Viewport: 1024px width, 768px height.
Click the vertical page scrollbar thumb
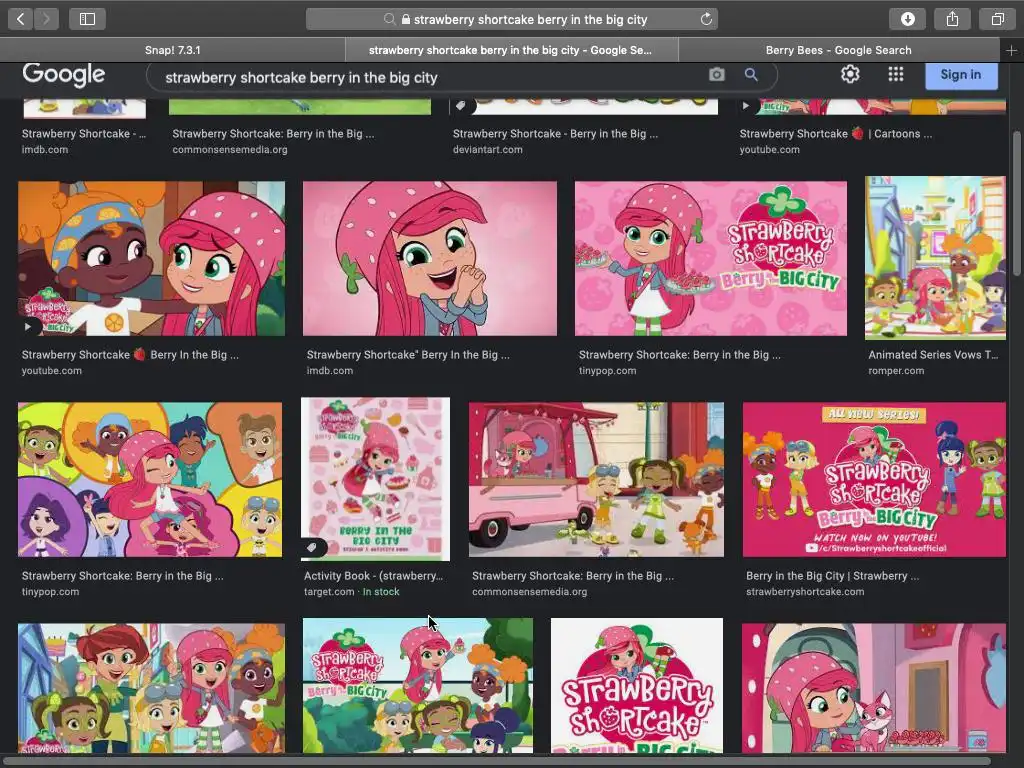click(1017, 203)
